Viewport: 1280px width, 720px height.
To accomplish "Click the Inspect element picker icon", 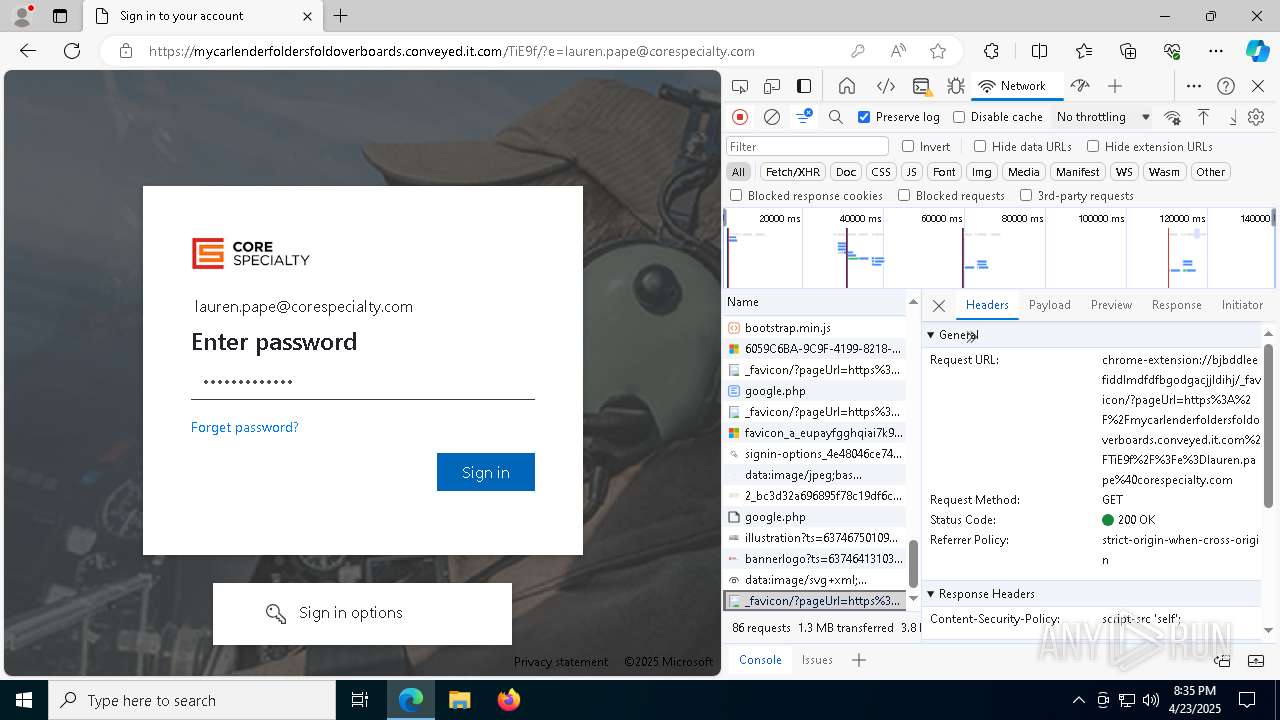I will (740, 86).
